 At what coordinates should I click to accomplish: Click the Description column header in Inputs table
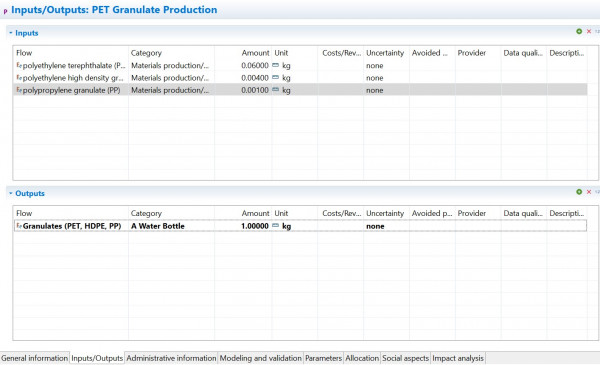coord(566,53)
